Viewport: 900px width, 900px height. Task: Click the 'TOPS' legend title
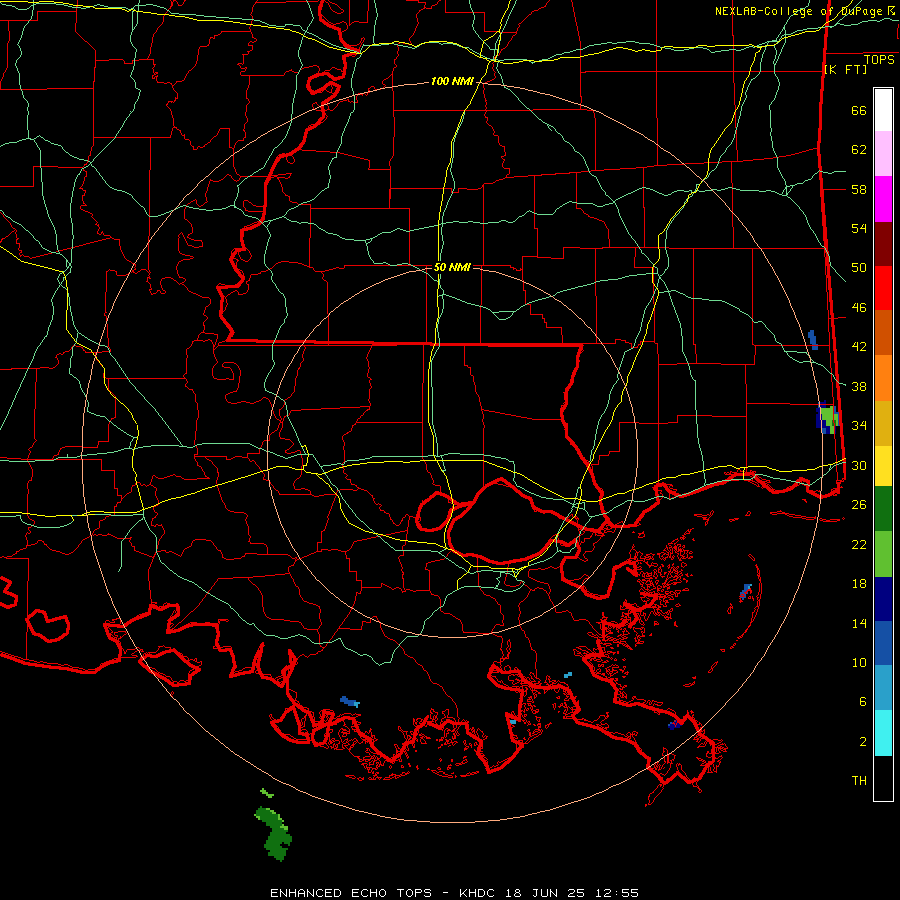pos(879,59)
